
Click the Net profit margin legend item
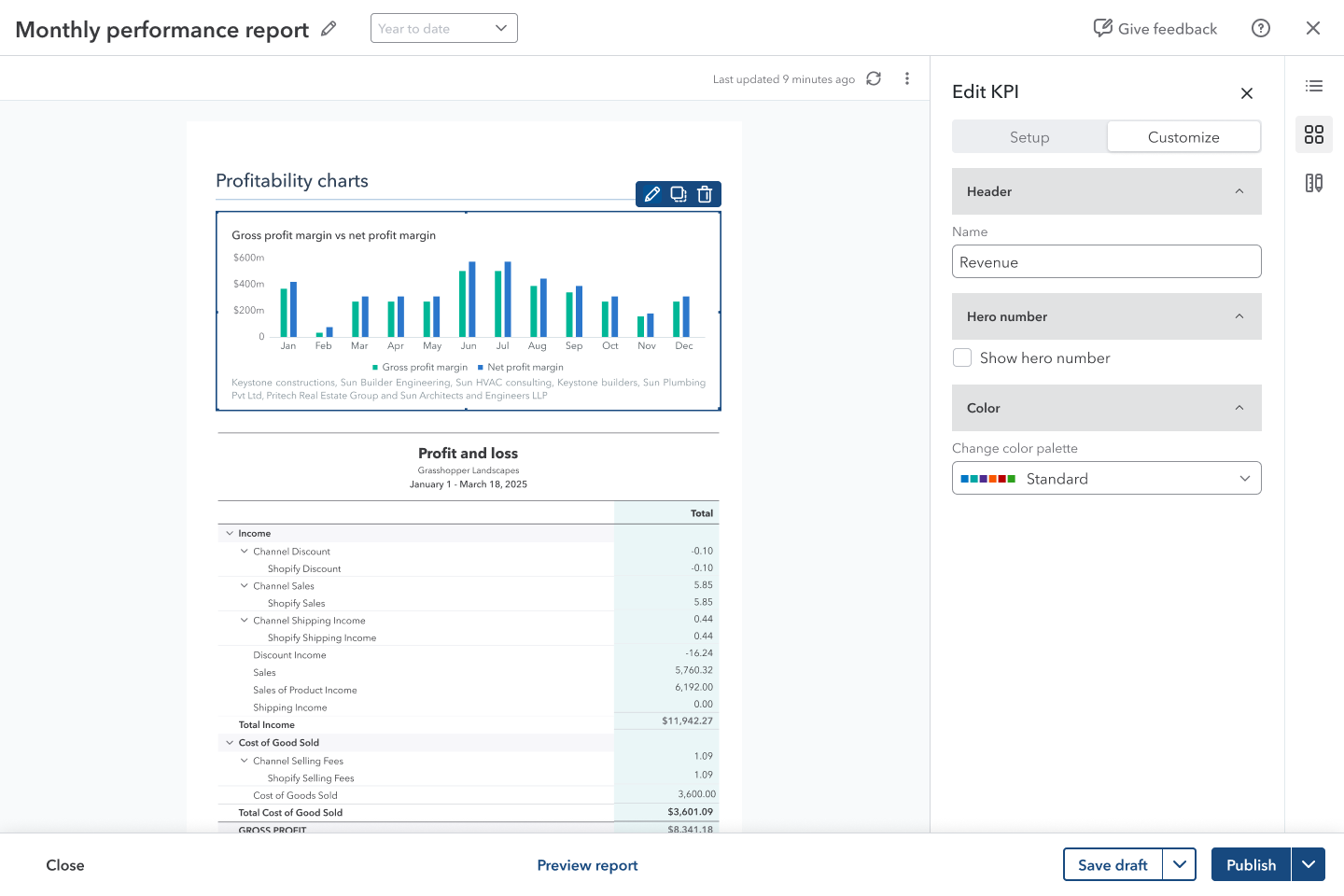click(521, 367)
